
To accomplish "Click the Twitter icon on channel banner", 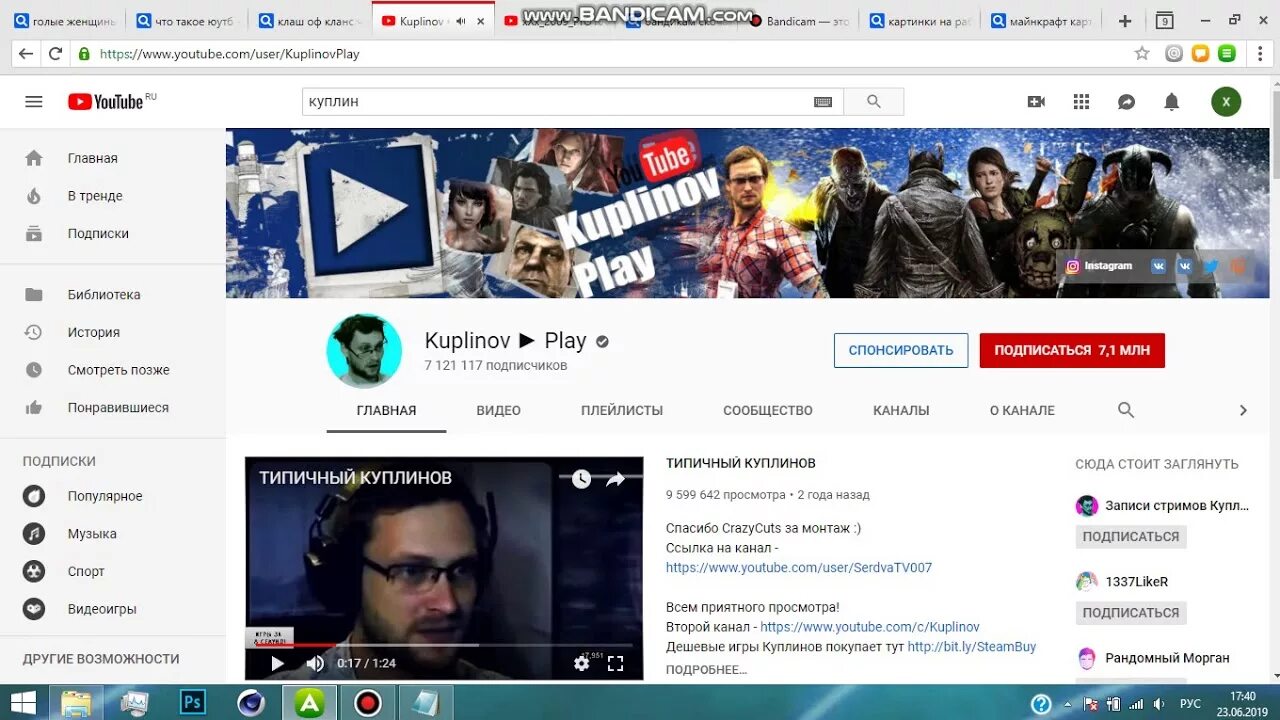I will (x=1211, y=266).
